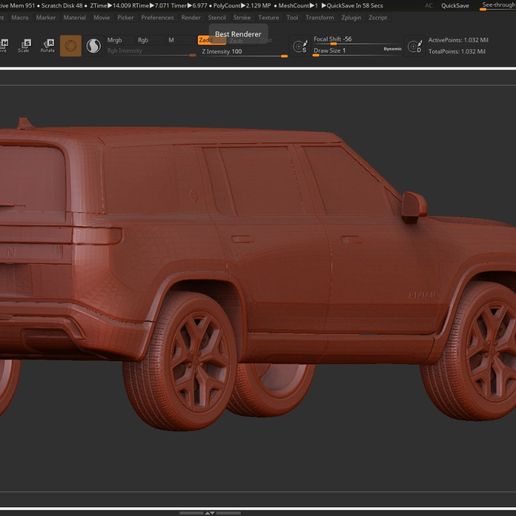516x516 pixels.
Task: Open the Render menu
Action: 191,18
